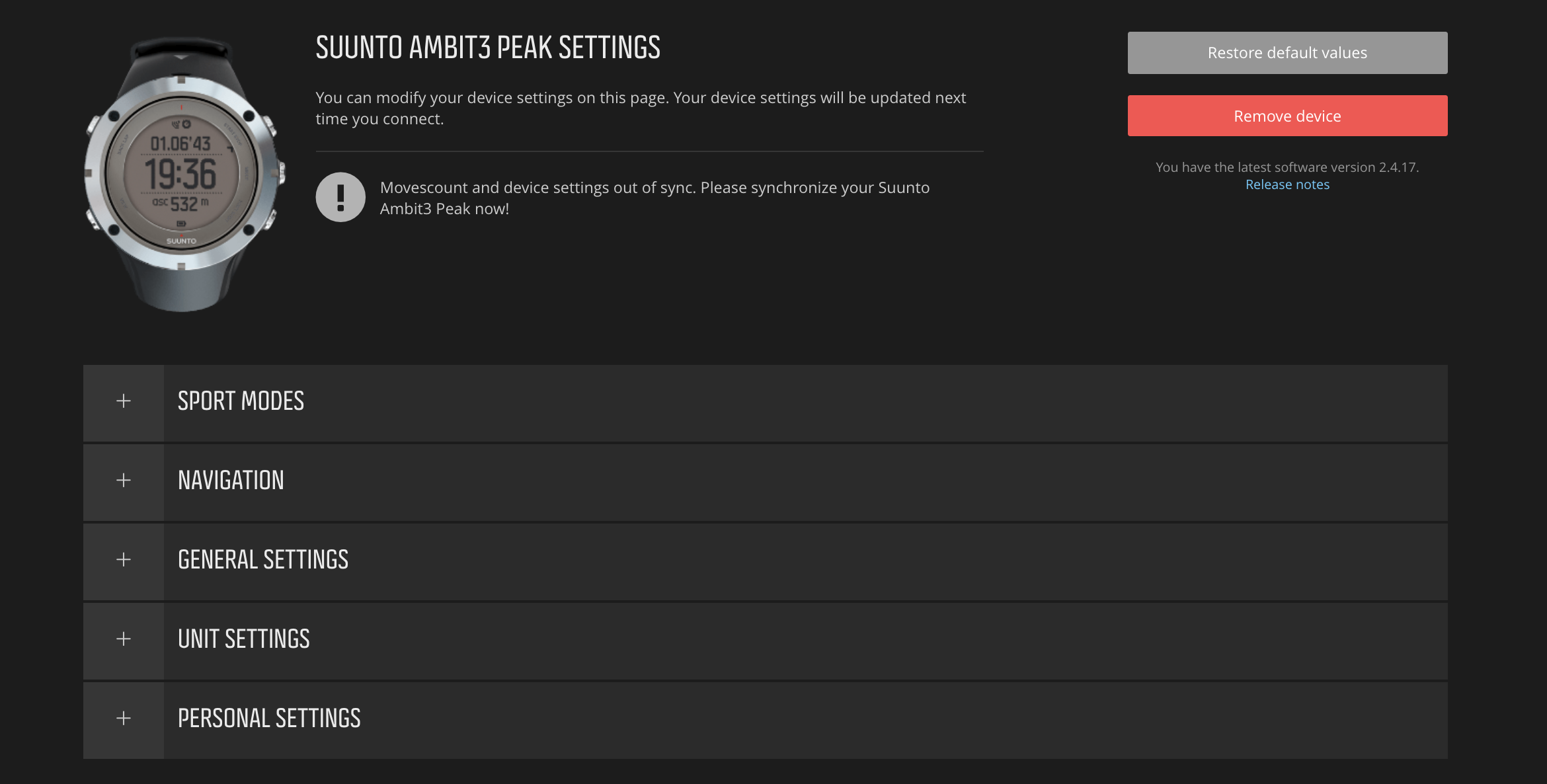
Task: Open the Release notes link
Action: tap(1287, 184)
